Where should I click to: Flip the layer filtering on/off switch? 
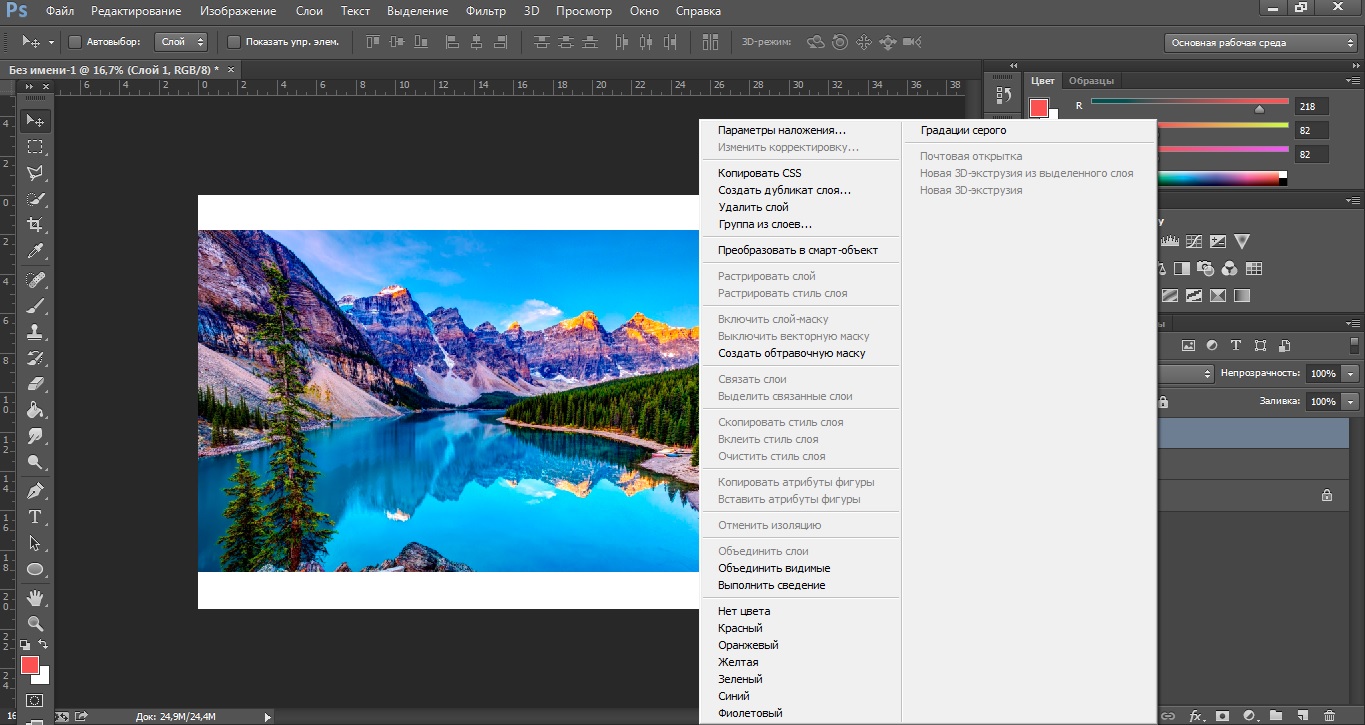click(1354, 345)
